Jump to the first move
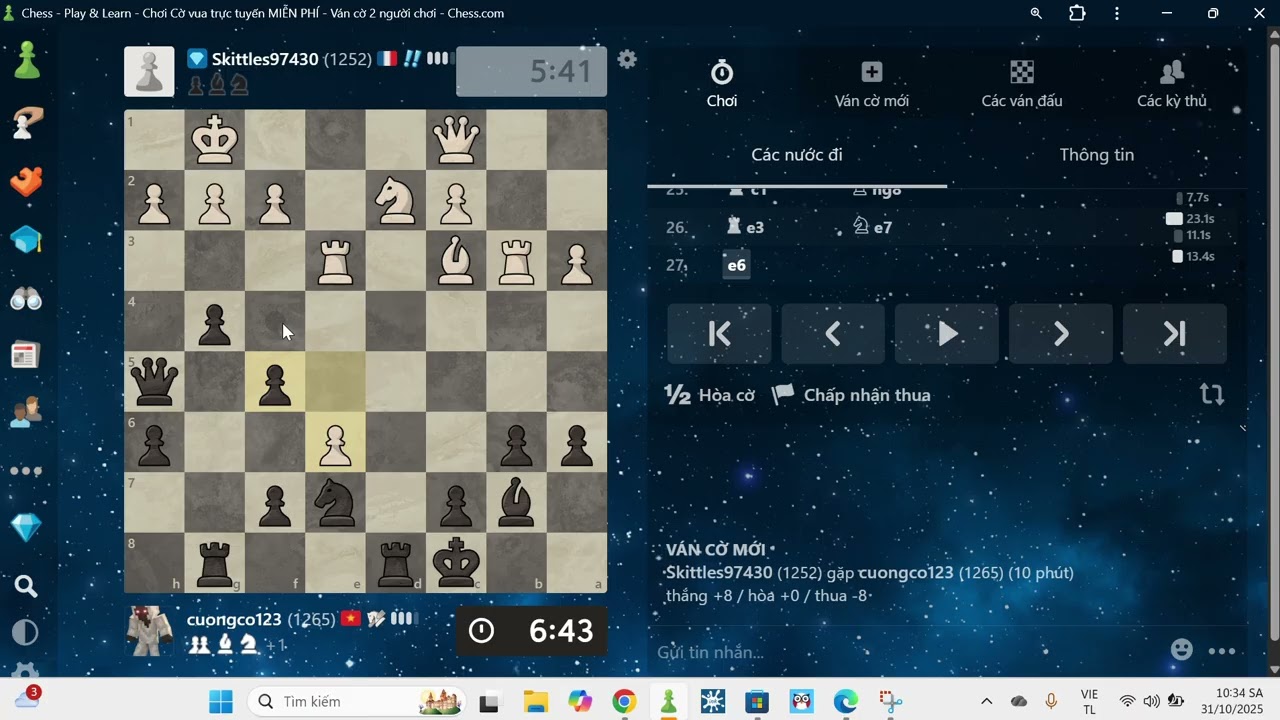 point(720,334)
